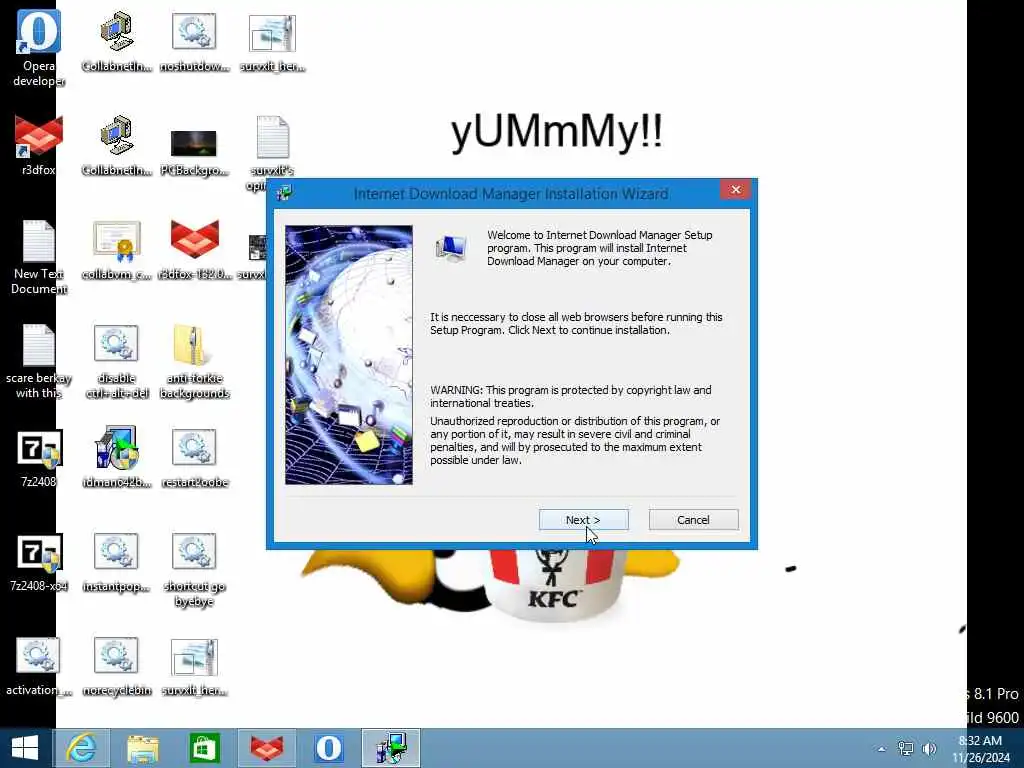Select collabvm certificate icon
The width and height of the screenshot is (1024, 768).
tap(116, 250)
